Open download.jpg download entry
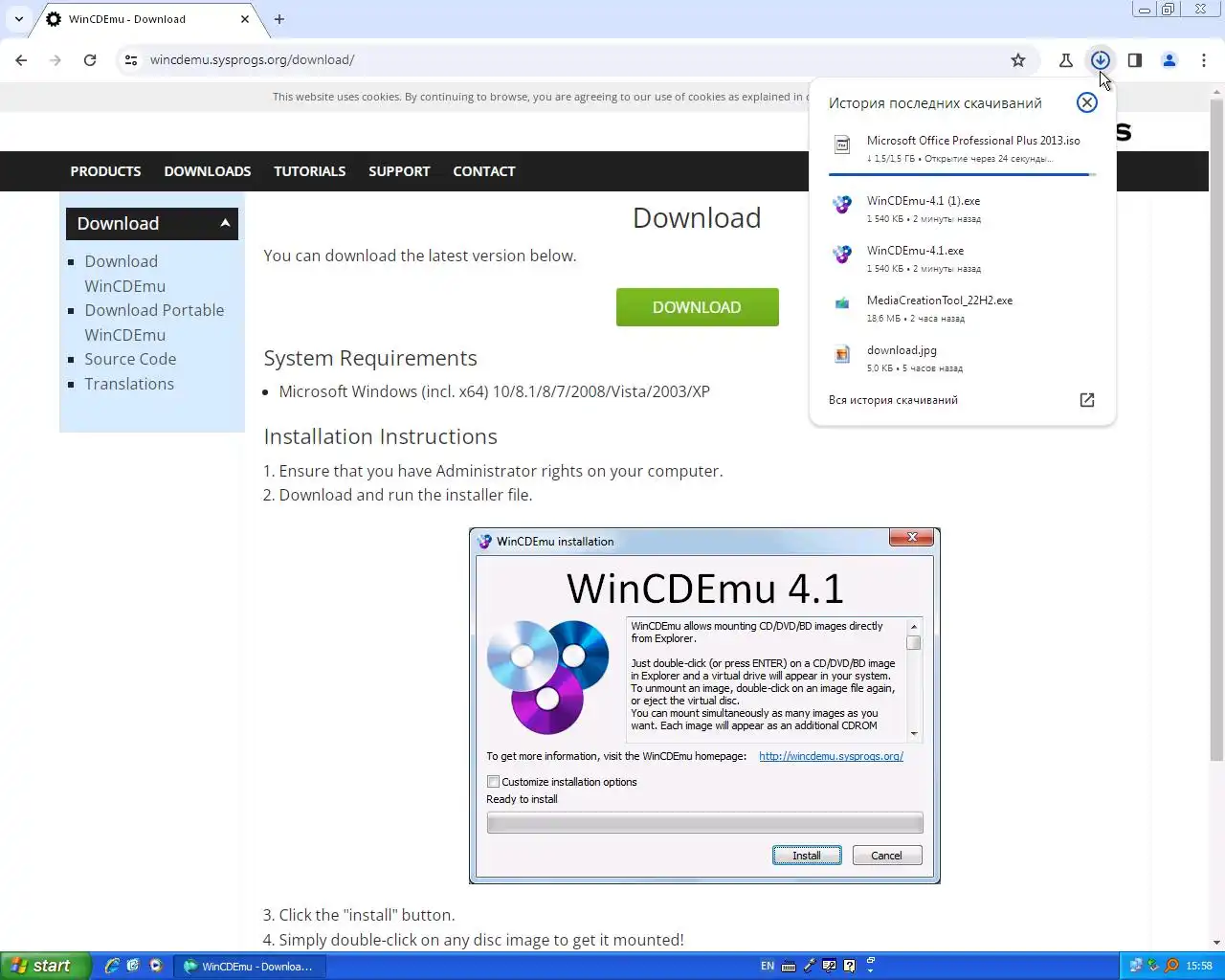 [962, 358]
